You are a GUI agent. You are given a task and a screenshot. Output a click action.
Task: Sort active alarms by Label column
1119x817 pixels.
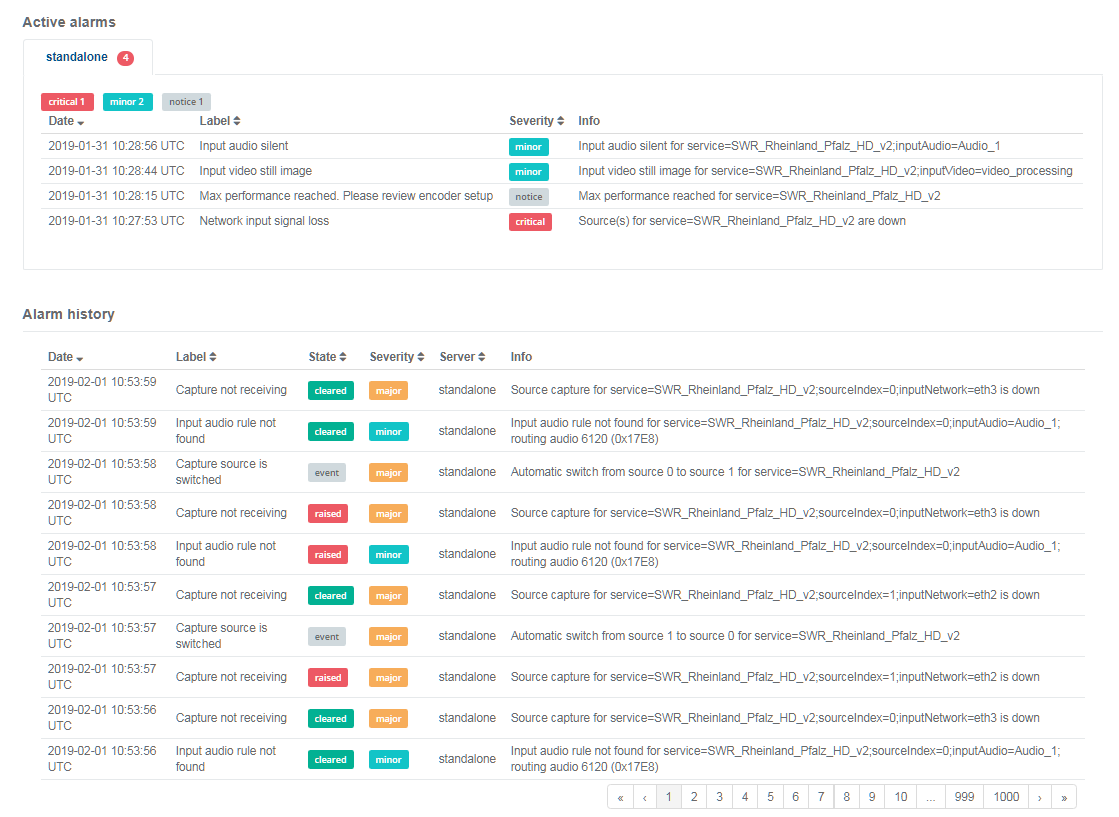[220, 121]
